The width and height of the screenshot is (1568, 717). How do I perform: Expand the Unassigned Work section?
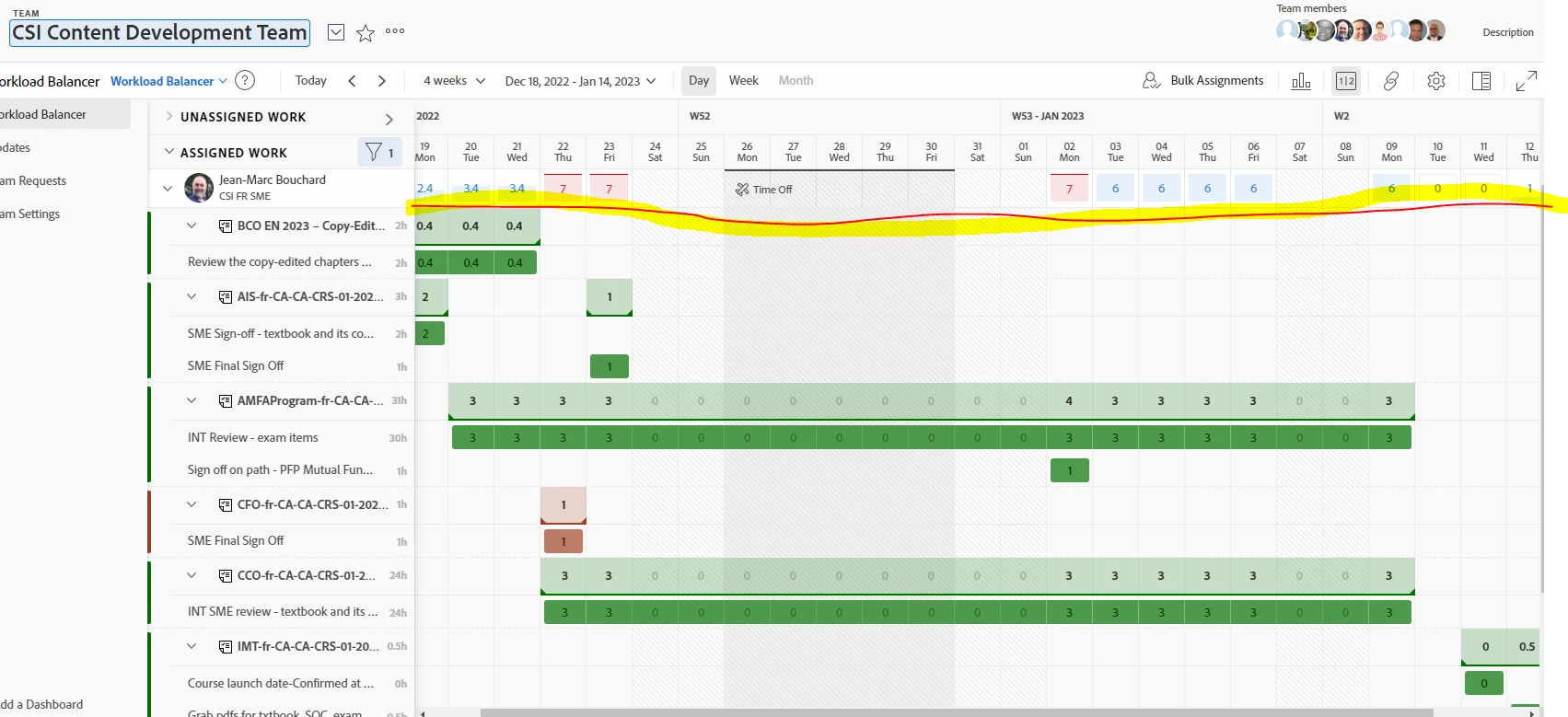tap(168, 117)
